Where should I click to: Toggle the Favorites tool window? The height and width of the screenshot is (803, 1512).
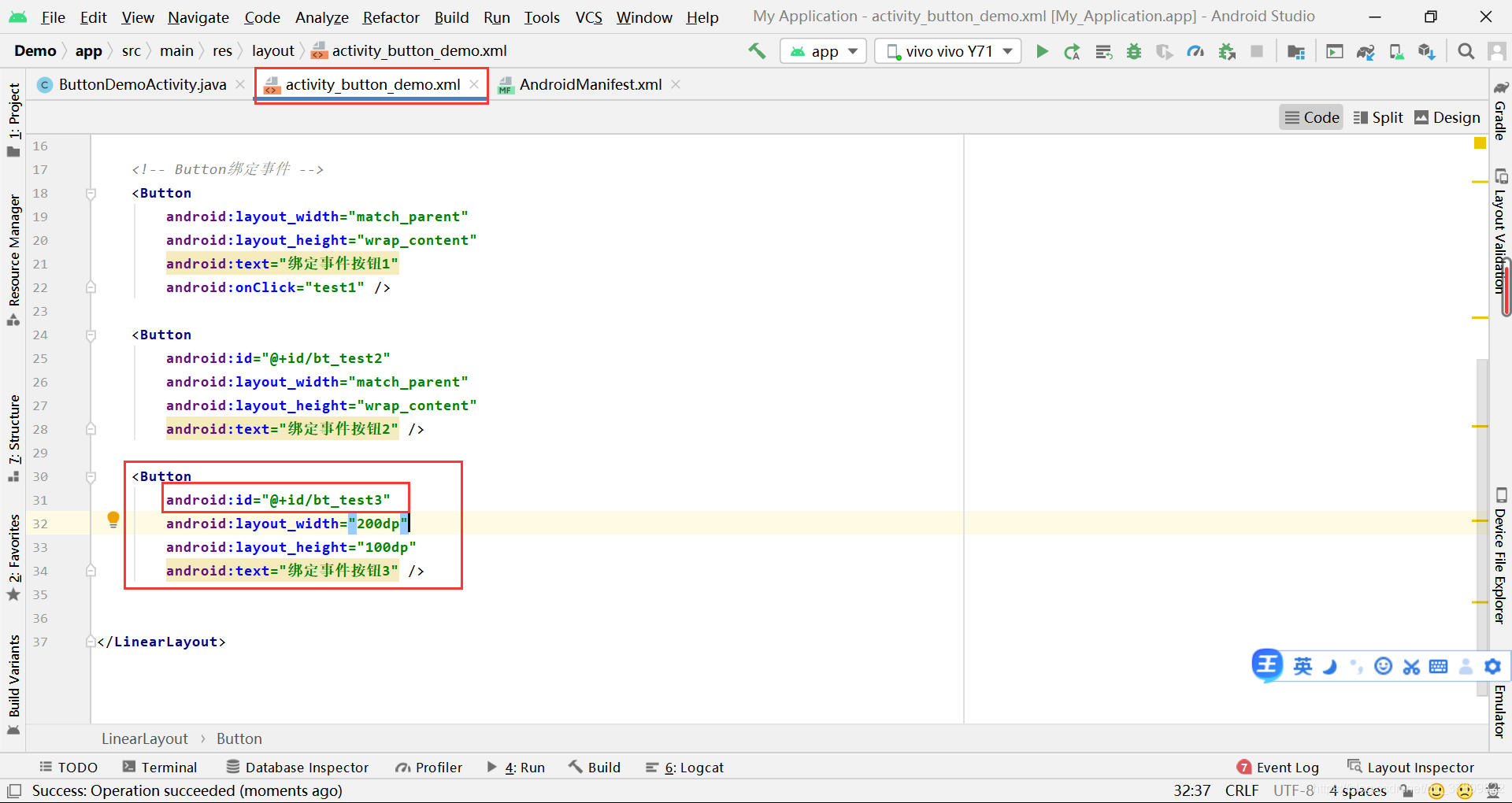(x=14, y=557)
